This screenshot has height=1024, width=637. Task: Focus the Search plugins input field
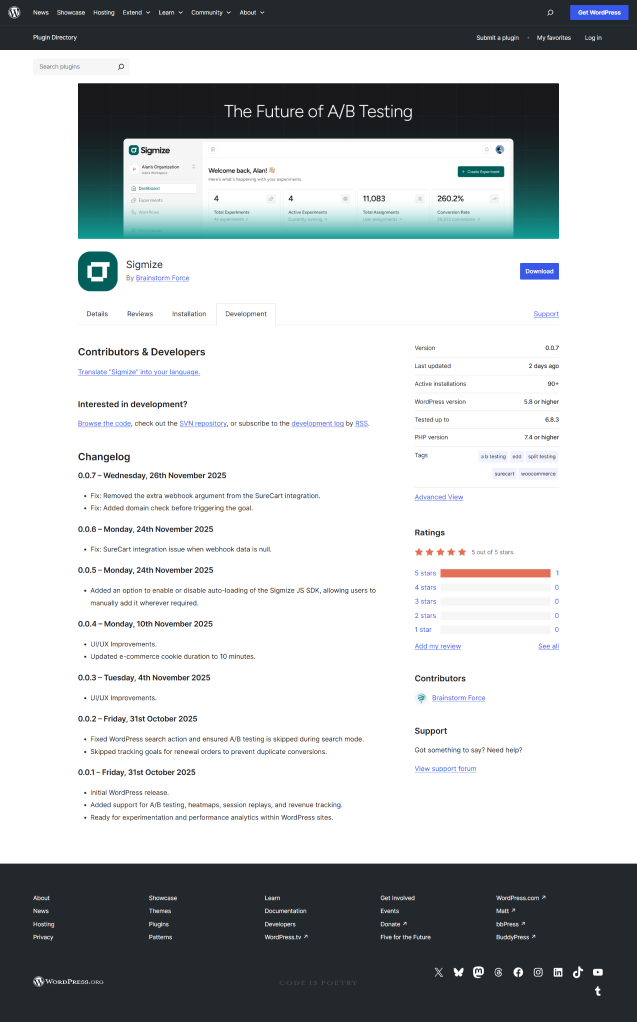[74, 67]
